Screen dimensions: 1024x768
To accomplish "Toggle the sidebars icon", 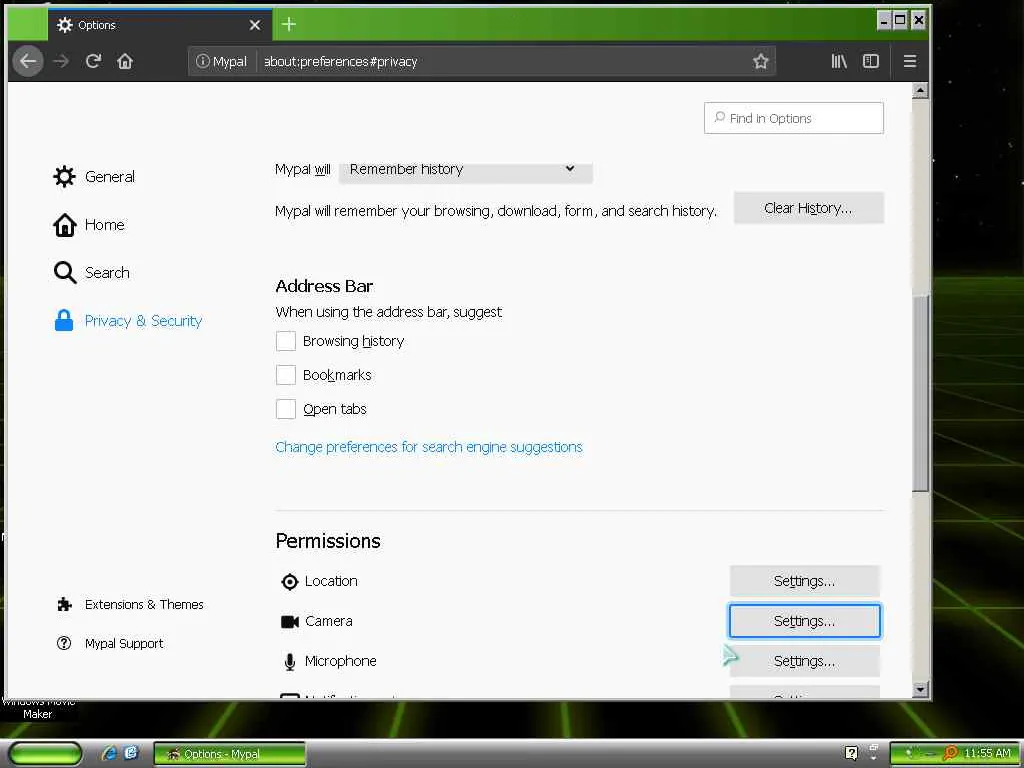I will [x=871, y=61].
